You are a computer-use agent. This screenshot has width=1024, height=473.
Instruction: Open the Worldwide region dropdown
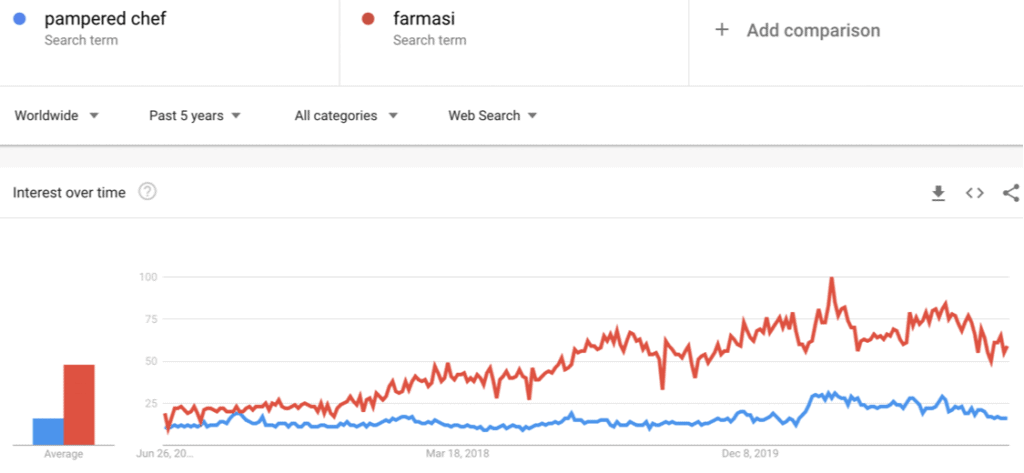pos(57,116)
